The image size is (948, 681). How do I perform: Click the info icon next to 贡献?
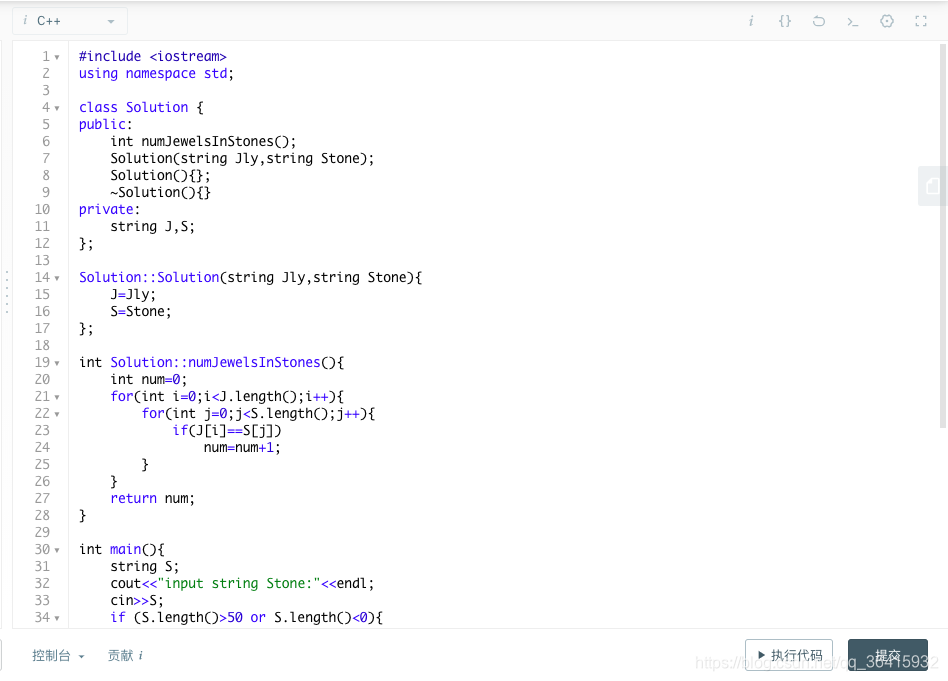[x=141, y=656]
